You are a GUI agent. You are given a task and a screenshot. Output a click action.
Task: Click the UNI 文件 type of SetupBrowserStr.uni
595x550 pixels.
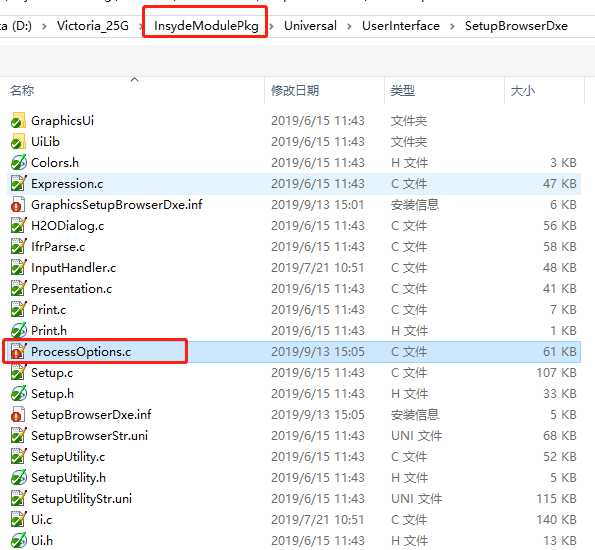tap(416, 435)
